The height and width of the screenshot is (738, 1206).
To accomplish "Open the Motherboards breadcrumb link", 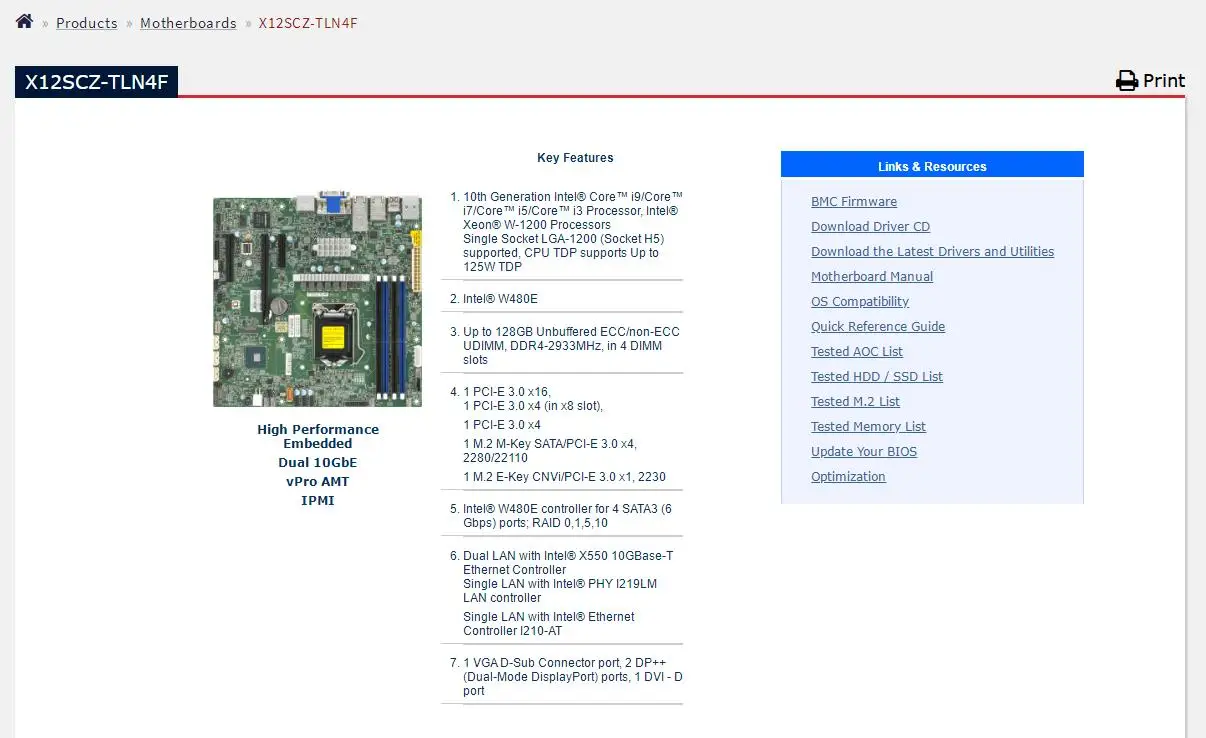I will coord(188,23).
